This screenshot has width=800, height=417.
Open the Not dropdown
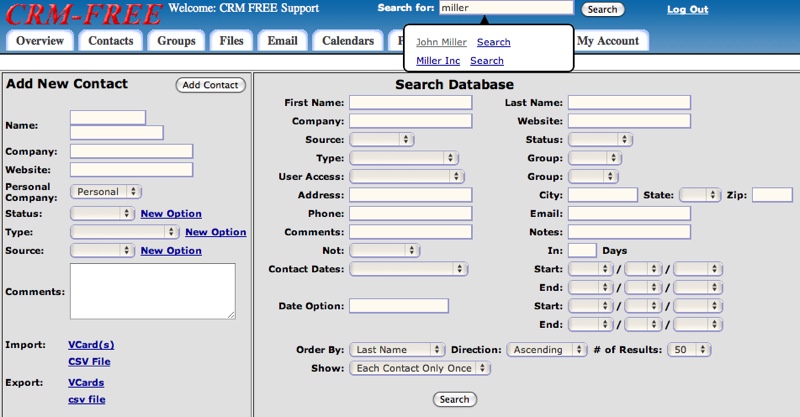(x=385, y=251)
